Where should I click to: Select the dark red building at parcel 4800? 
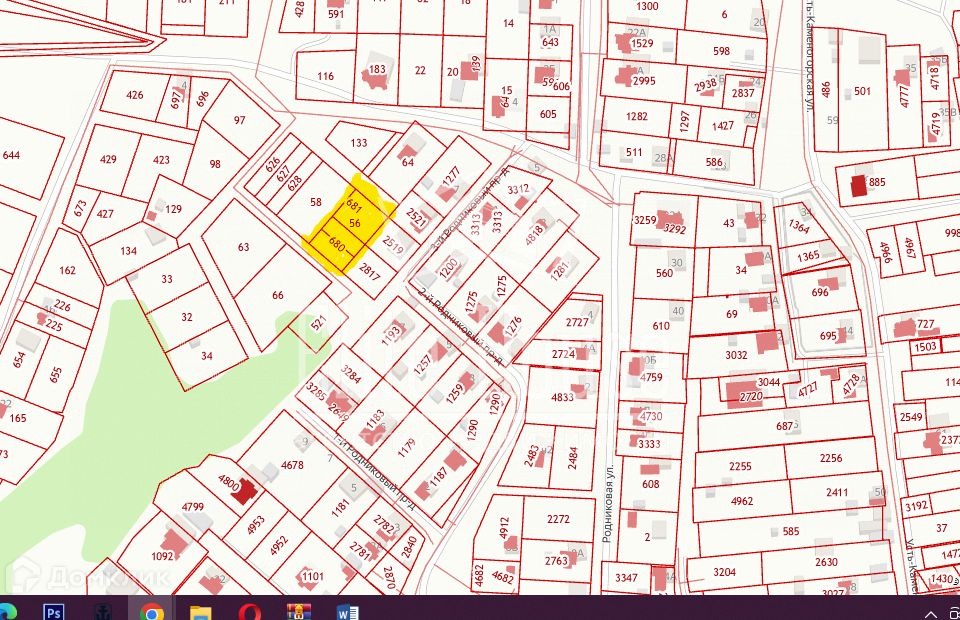tap(244, 488)
